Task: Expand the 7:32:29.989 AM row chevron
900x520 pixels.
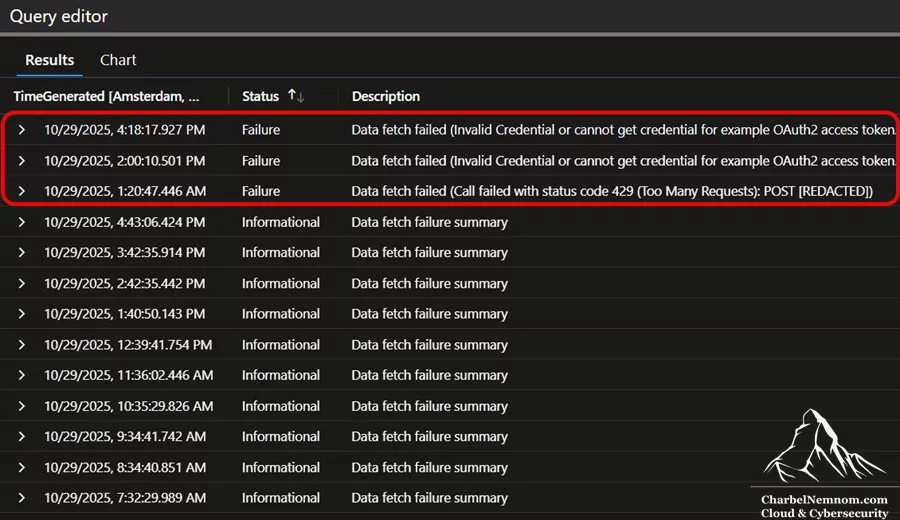Action: click(x=22, y=498)
